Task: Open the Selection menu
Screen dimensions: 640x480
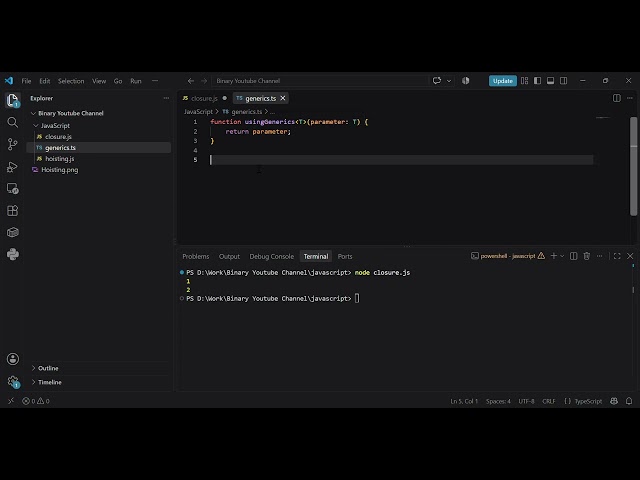Action: tap(71, 81)
